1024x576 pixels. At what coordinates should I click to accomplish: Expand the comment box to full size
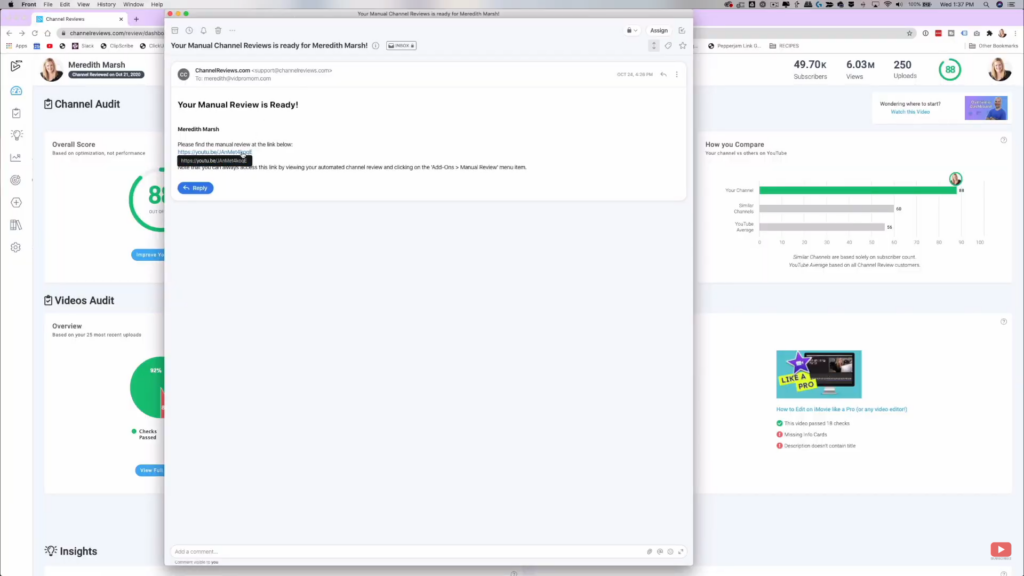point(680,552)
